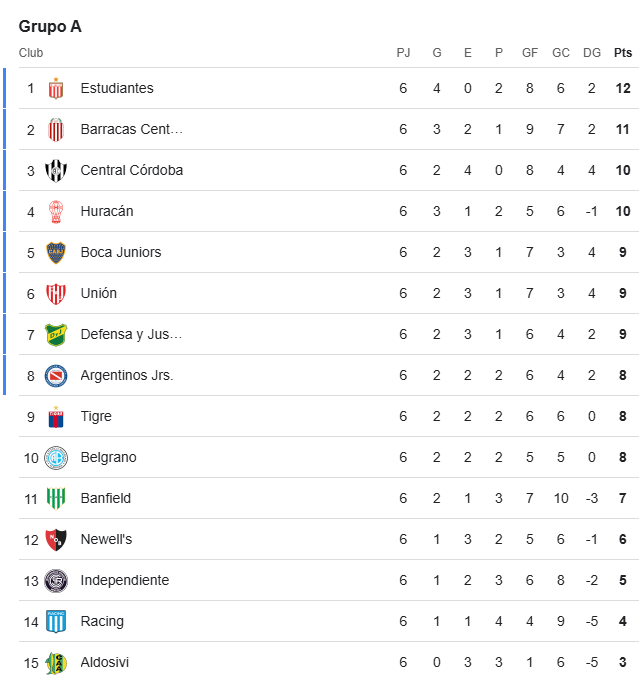Select the Defensa y Justicia crest
Viewport: 643px width, 678px height.
(56, 335)
